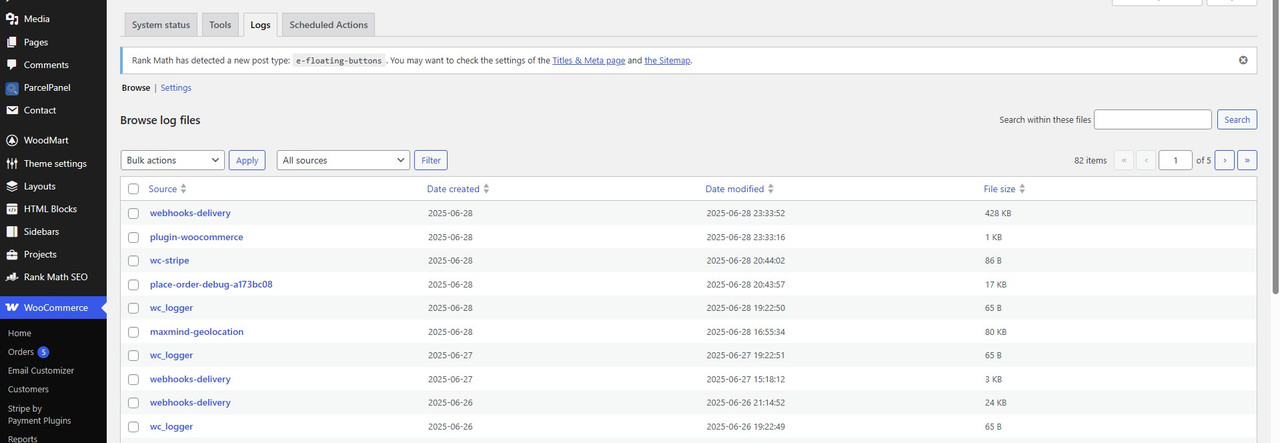Go to next page of logs
The height and width of the screenshot is (443, 1280).
coord(1224,160)
